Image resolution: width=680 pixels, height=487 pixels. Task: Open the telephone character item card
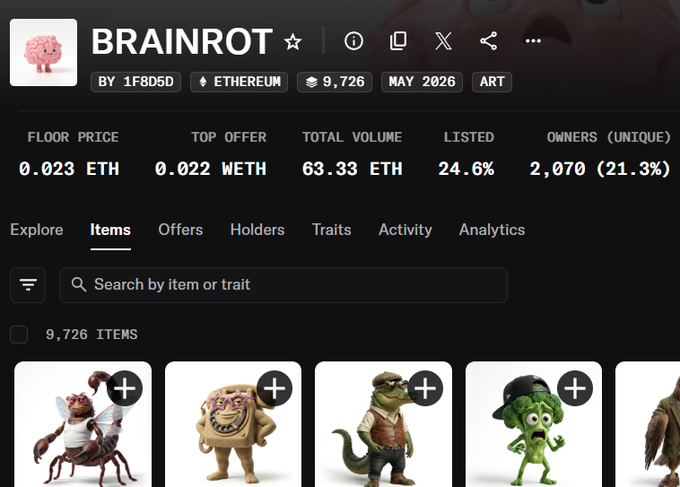(x=233, y=424)
